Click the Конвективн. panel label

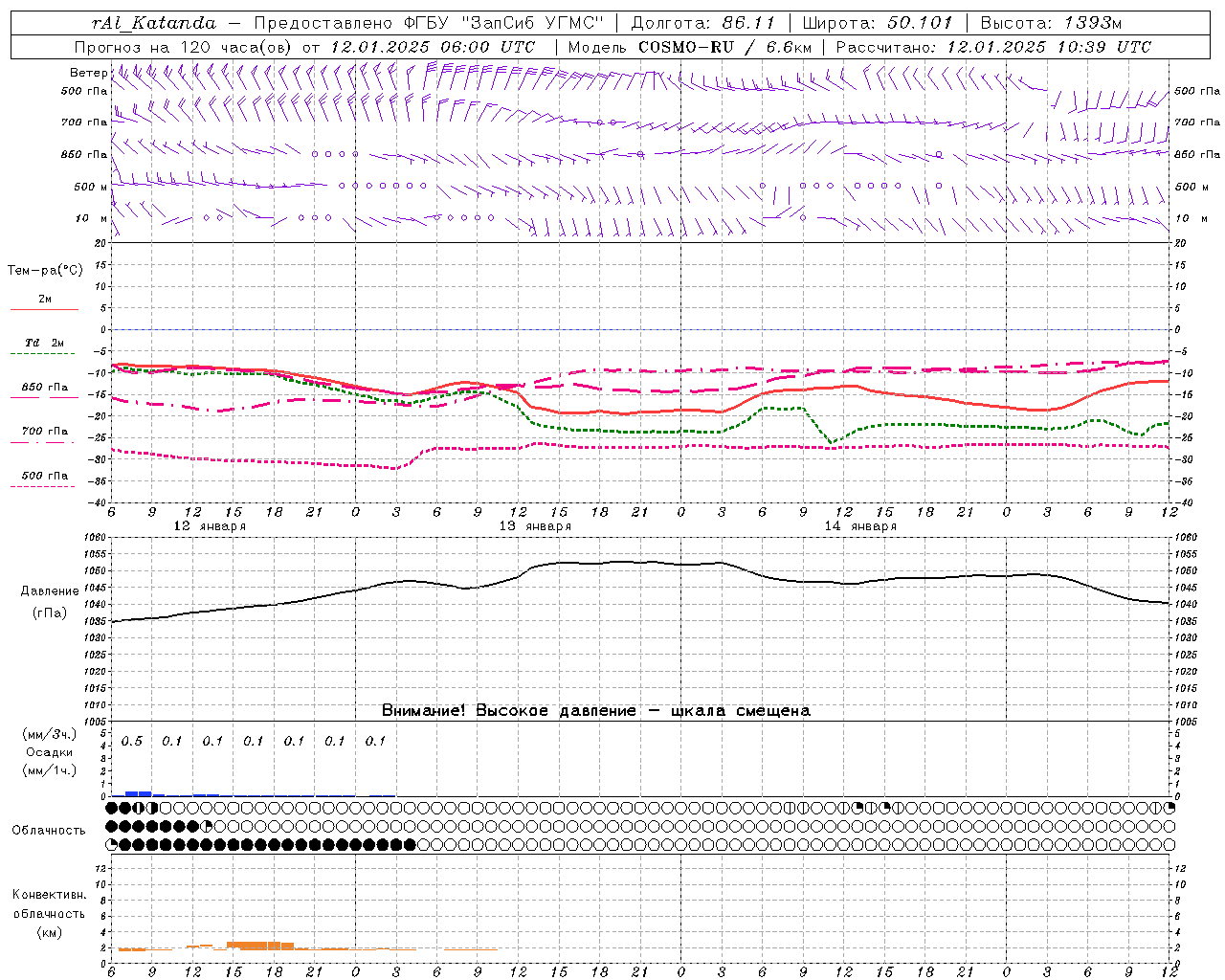point(50,895)
